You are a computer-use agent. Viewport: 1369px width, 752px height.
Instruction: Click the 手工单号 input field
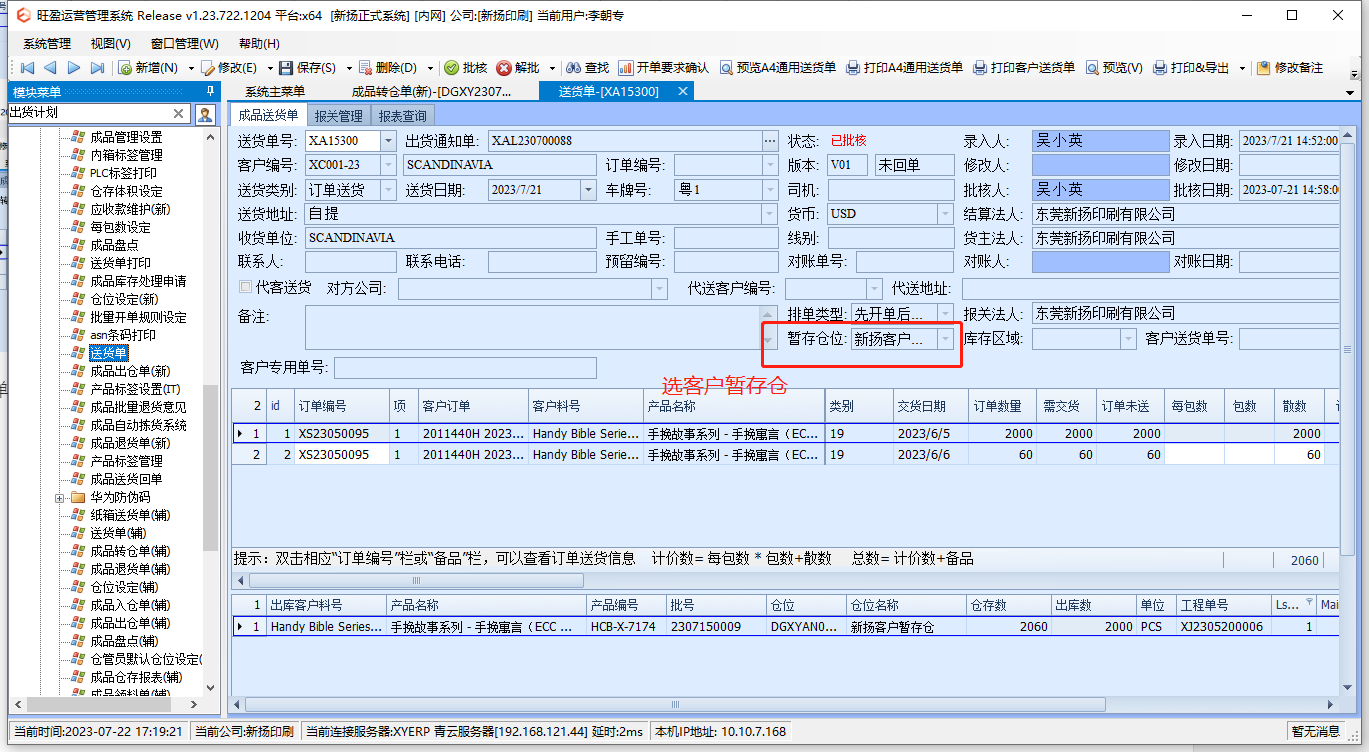726,238
